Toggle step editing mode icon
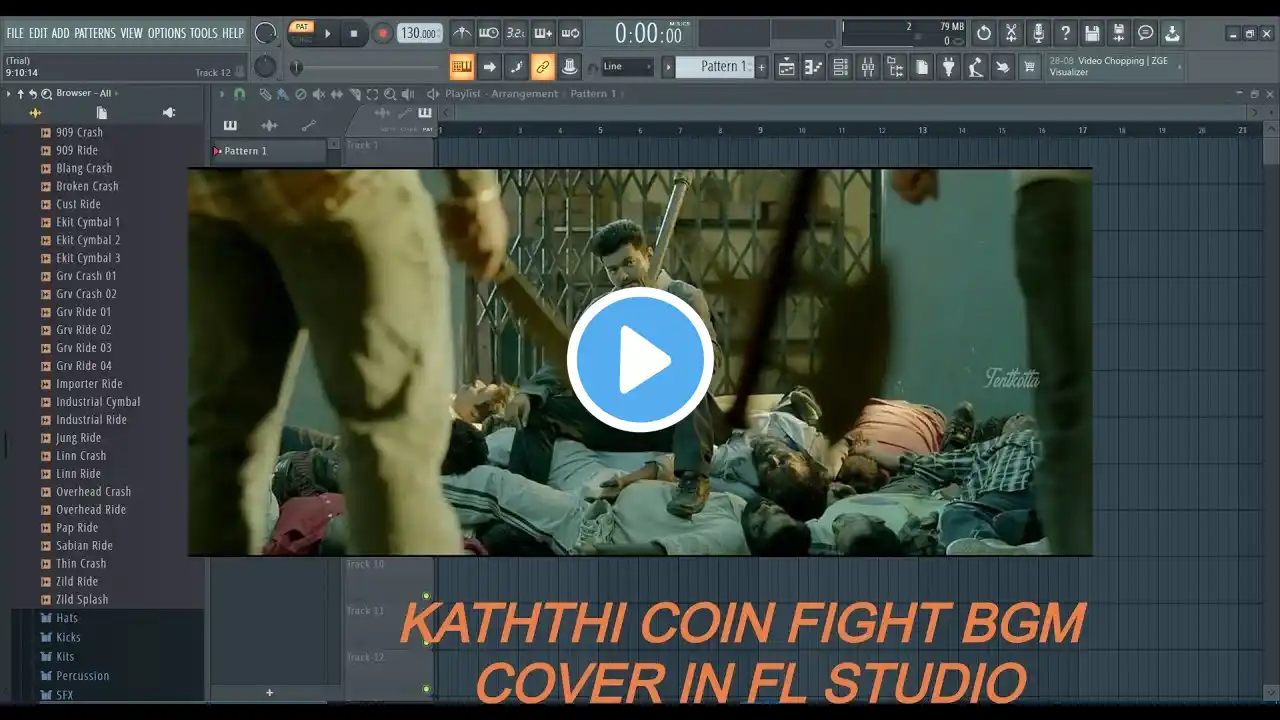1280x720 pixels. pos(516,67)
